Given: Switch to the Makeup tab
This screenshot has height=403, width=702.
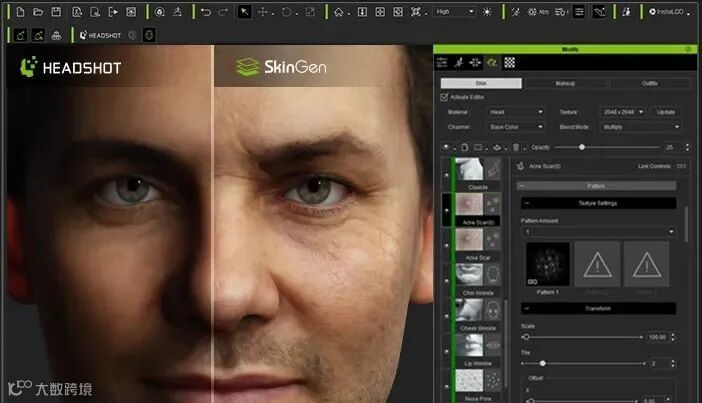Looking at the screenshot, I should pos(565,83).
